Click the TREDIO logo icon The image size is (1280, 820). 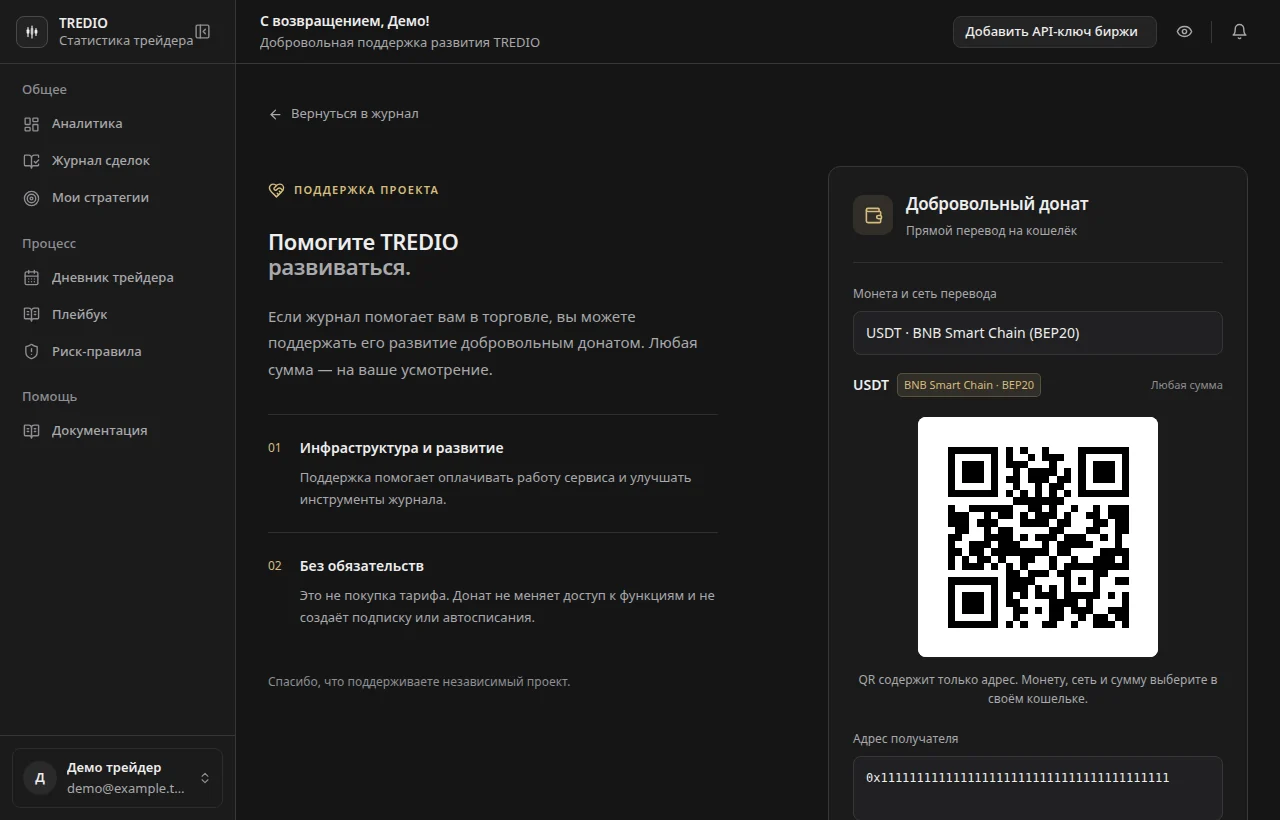[32, 32]
